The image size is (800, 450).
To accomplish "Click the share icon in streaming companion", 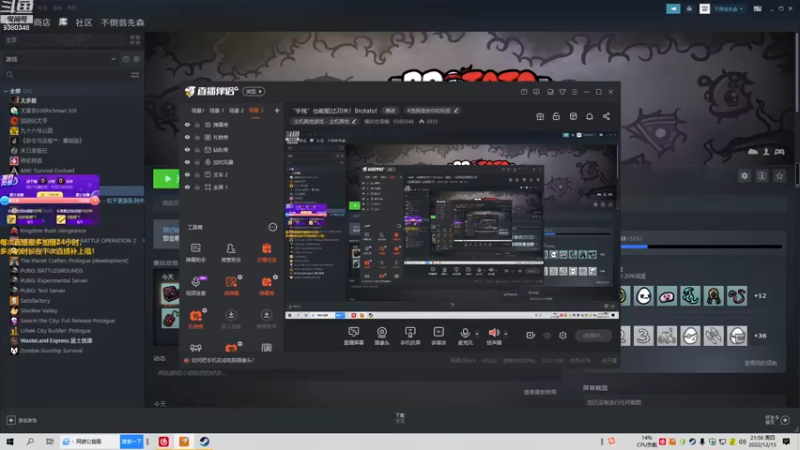I will (606, 116).
